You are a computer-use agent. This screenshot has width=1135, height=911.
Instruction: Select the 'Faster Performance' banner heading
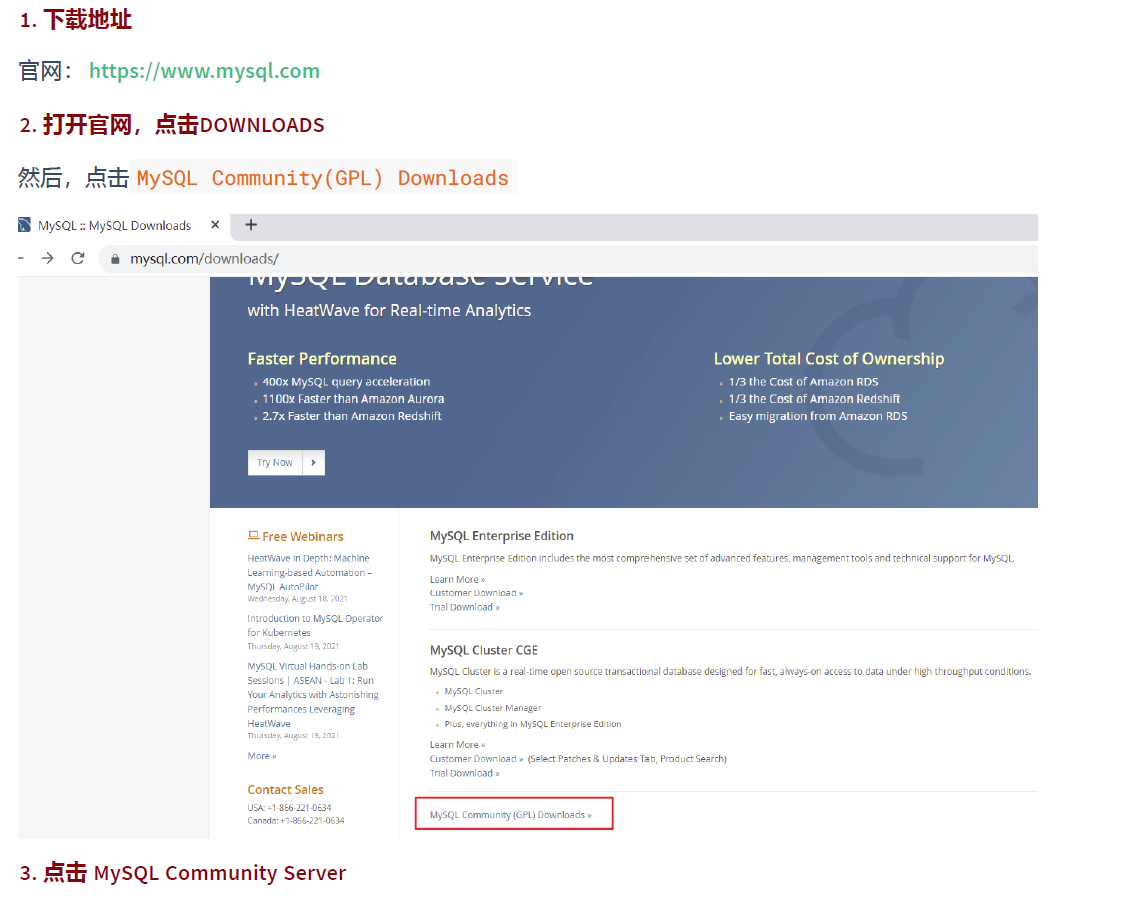click(x=322, y=359)
